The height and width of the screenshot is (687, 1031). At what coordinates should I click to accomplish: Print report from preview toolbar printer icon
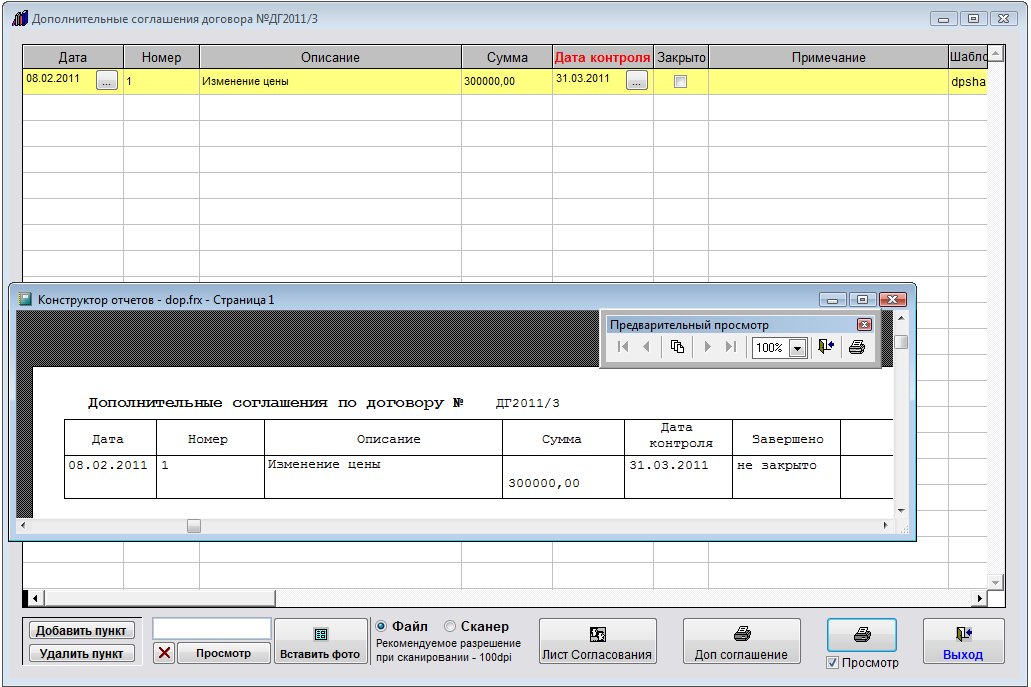point(856,347)
